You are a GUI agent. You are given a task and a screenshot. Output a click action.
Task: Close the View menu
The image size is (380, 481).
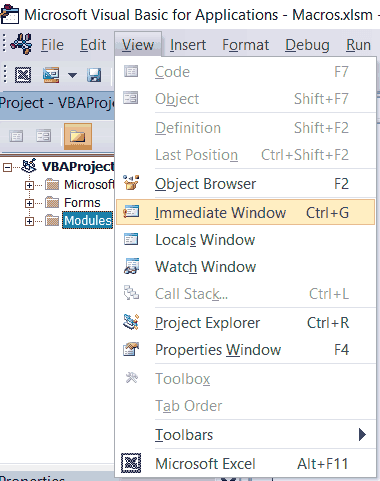tap(138, 44)
